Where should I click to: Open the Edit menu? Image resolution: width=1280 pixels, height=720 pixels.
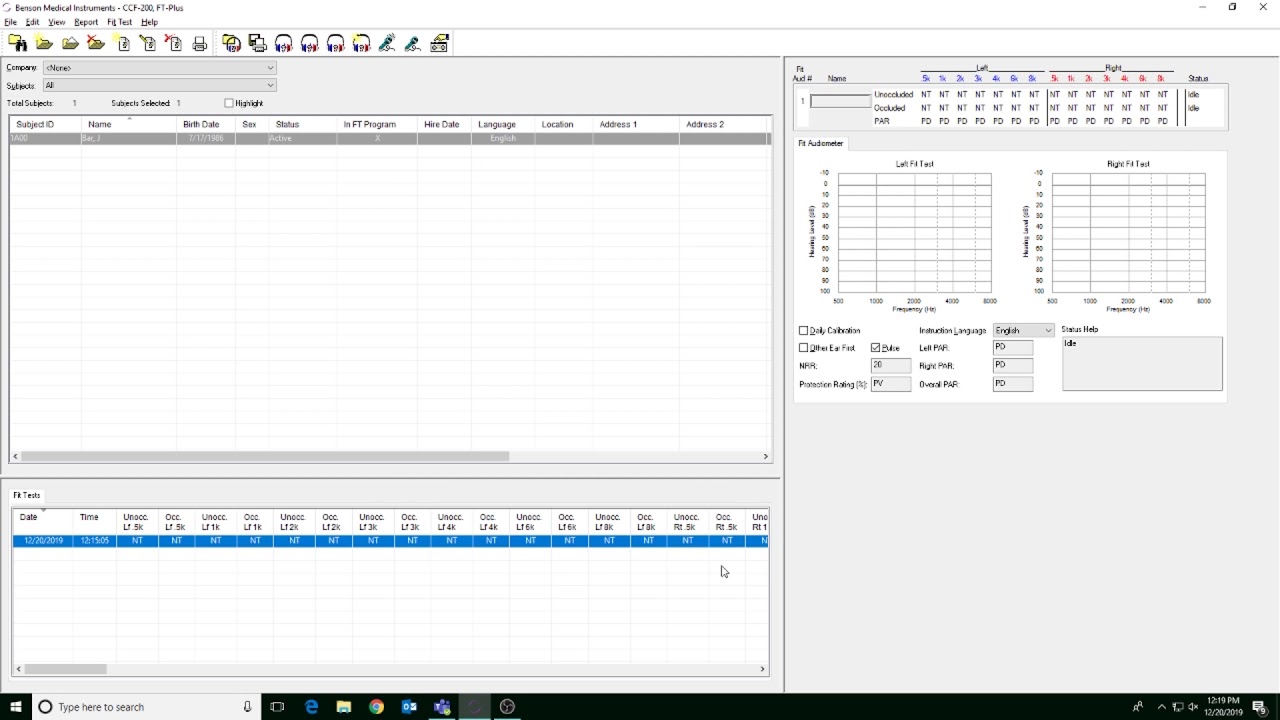[x=32, y=22]
